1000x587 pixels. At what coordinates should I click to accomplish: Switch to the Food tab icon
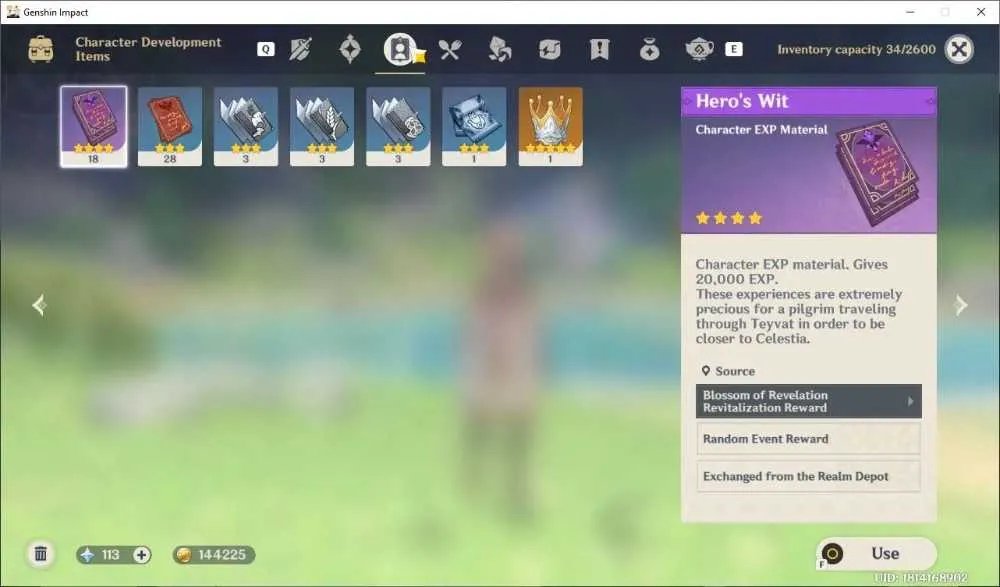[x=450, y=49]
